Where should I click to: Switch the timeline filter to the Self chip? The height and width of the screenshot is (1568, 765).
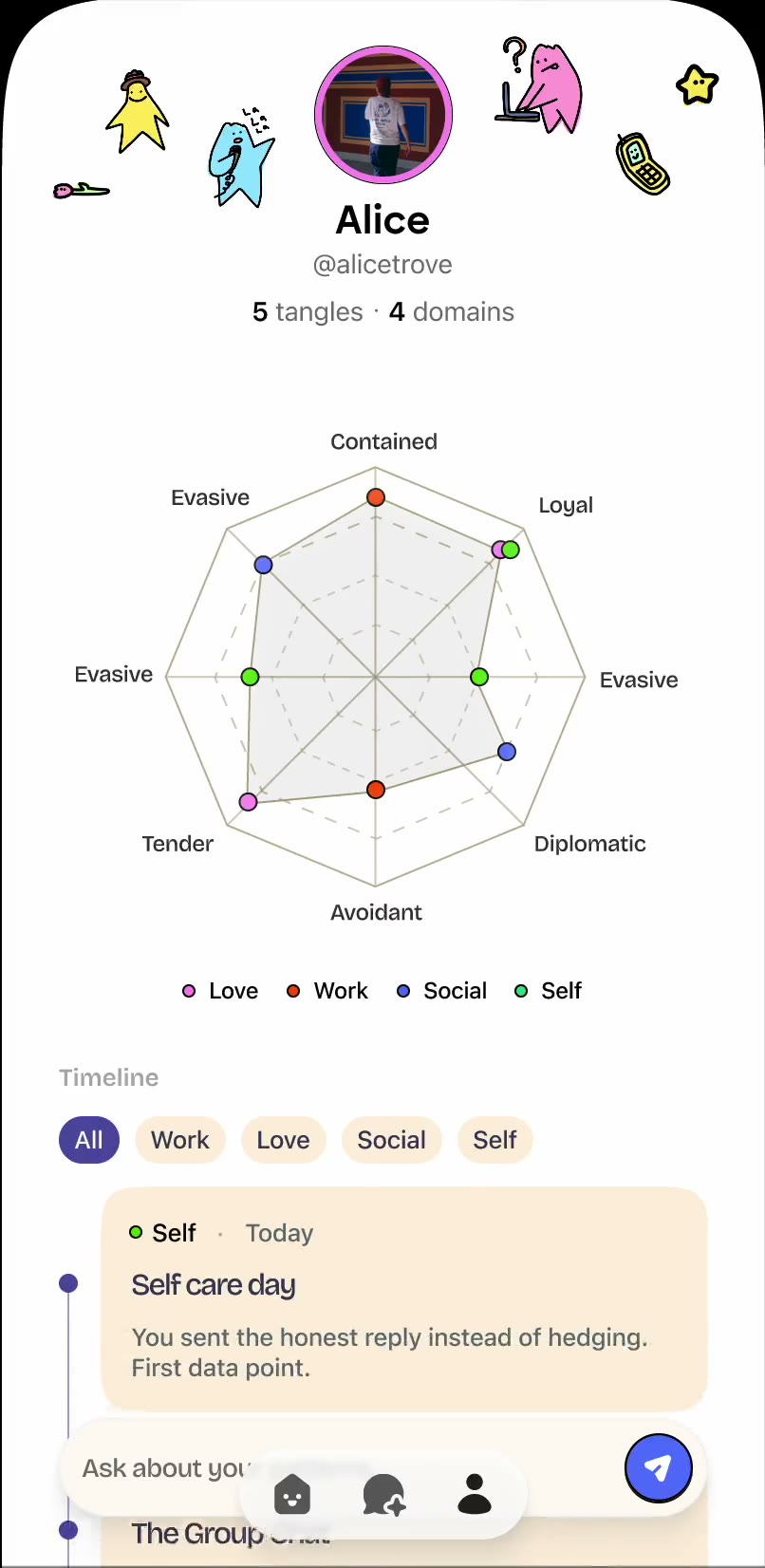(494, 1140)
